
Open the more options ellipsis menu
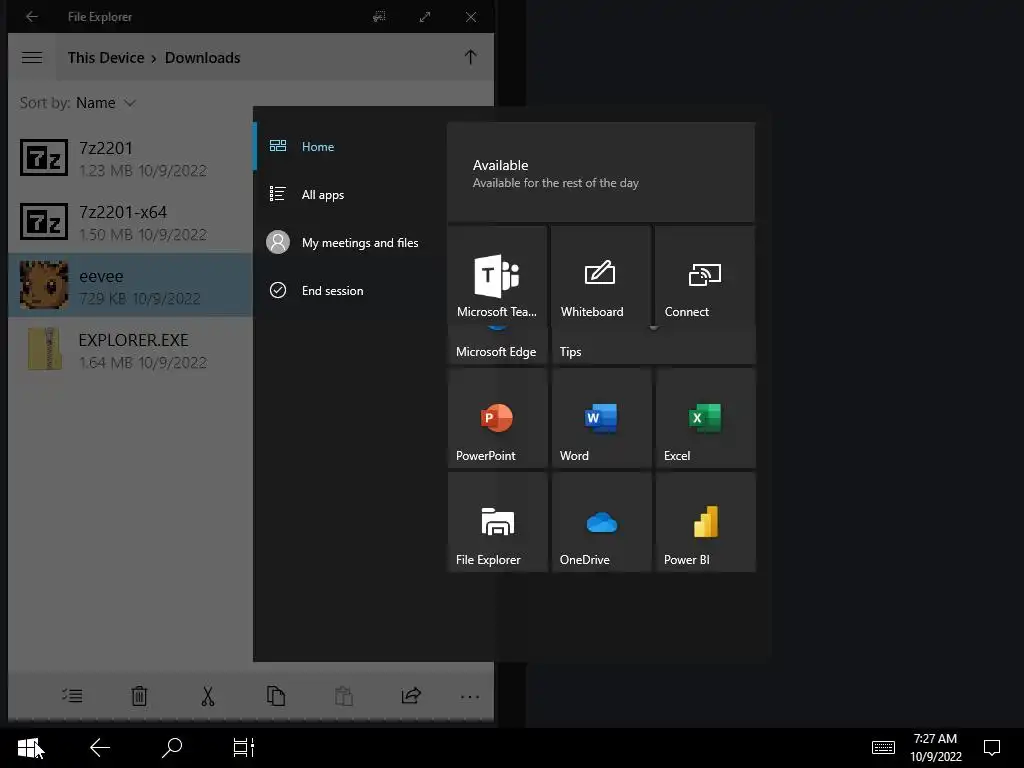click(470, 697)
